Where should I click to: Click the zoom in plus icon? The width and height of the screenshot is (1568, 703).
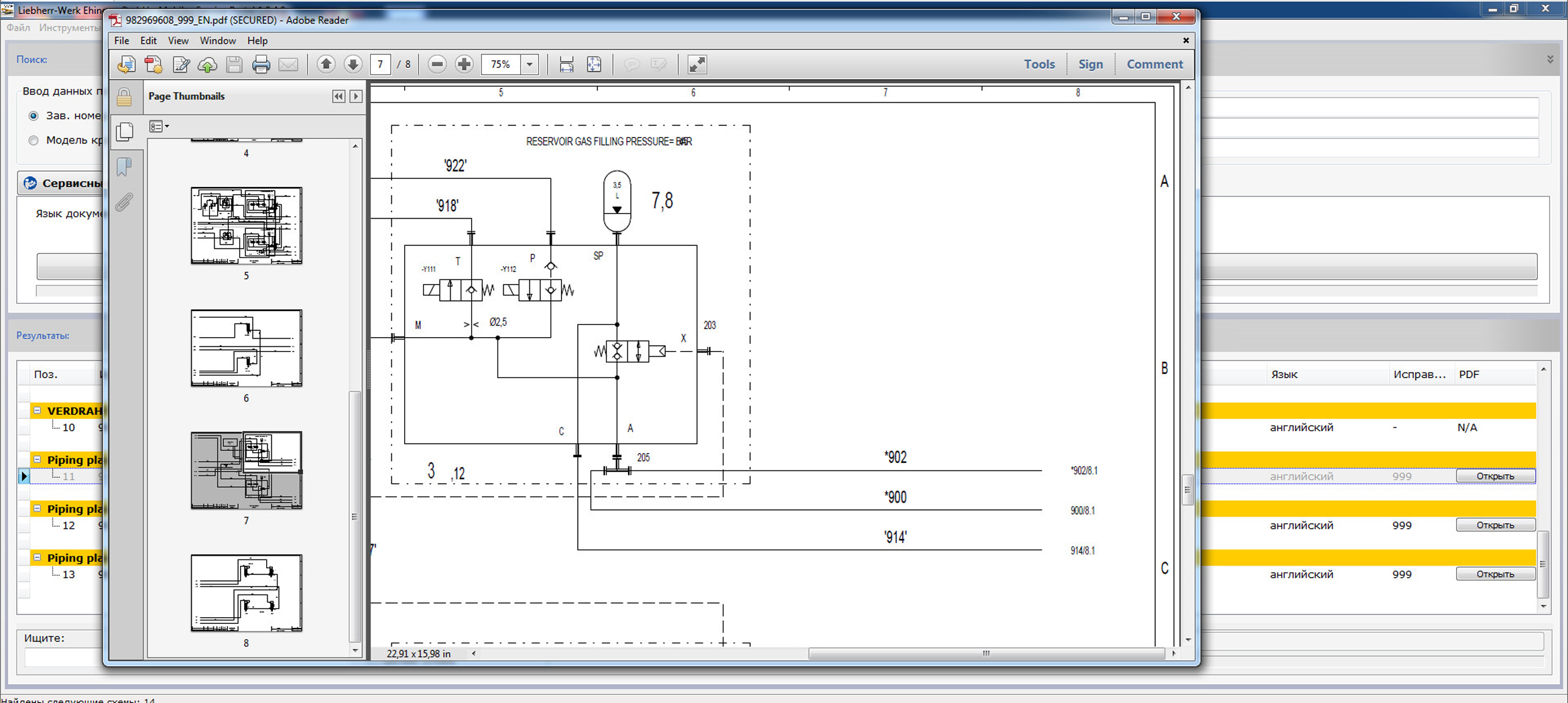(464, 64)
